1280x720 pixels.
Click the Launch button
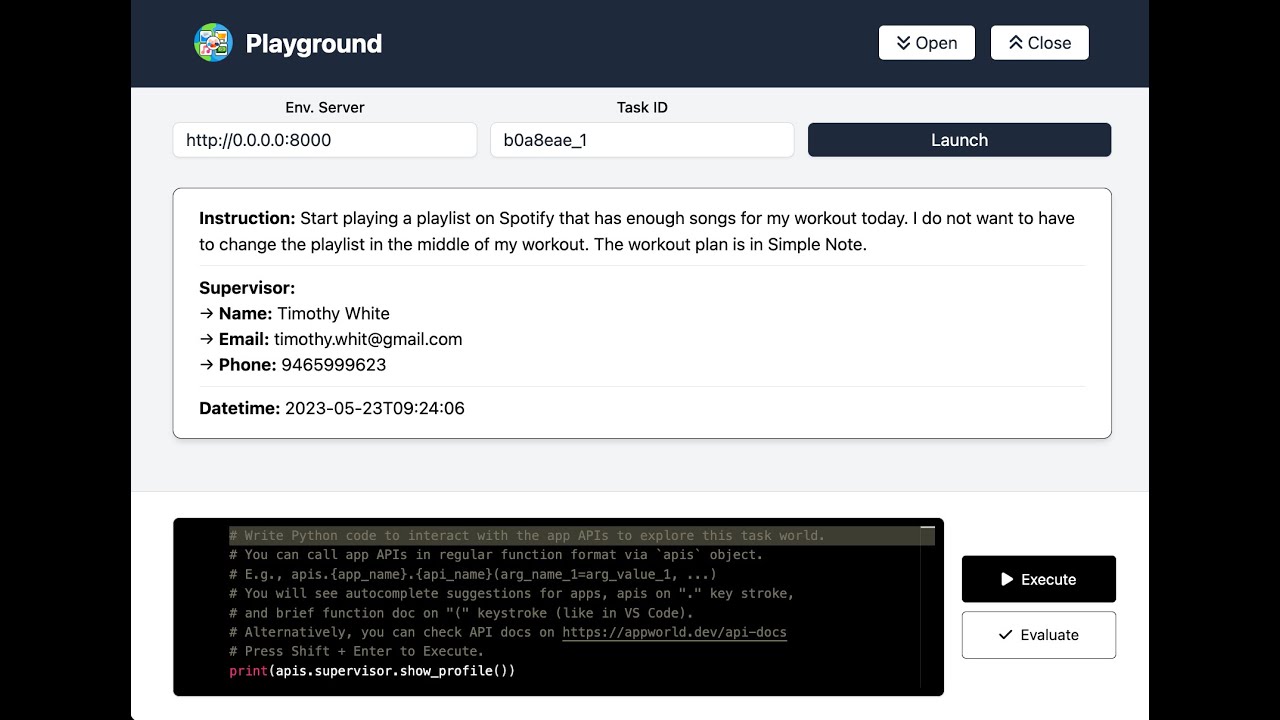[x=959, y=140]
